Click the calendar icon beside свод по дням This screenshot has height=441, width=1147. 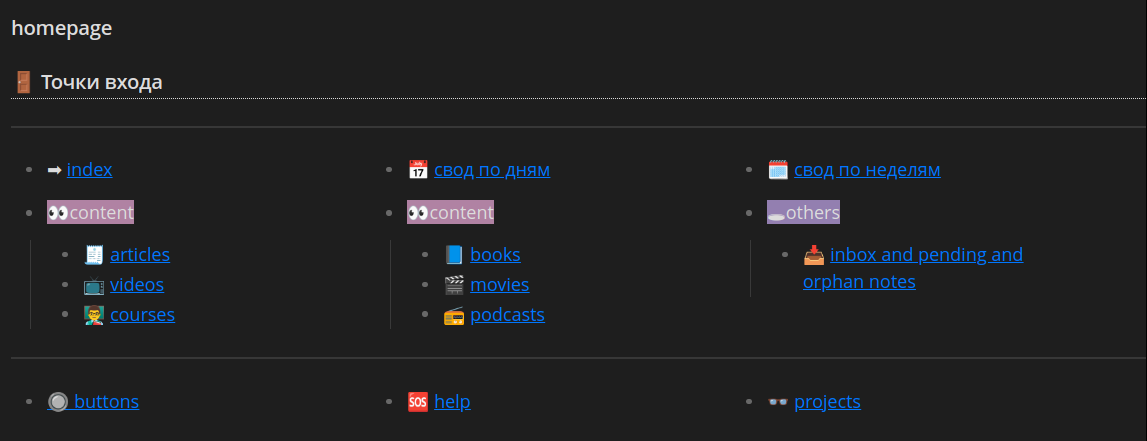418,170
